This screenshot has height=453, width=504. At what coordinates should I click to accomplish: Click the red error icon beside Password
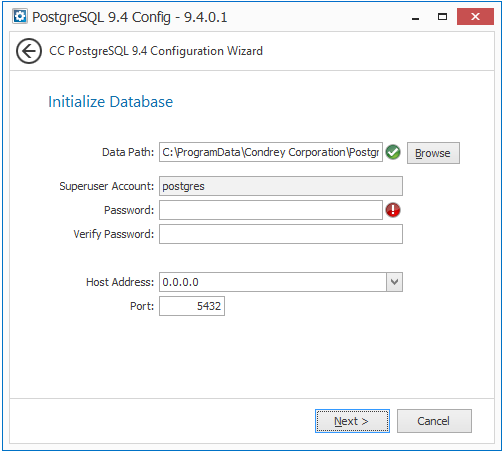tap(393, 210)
